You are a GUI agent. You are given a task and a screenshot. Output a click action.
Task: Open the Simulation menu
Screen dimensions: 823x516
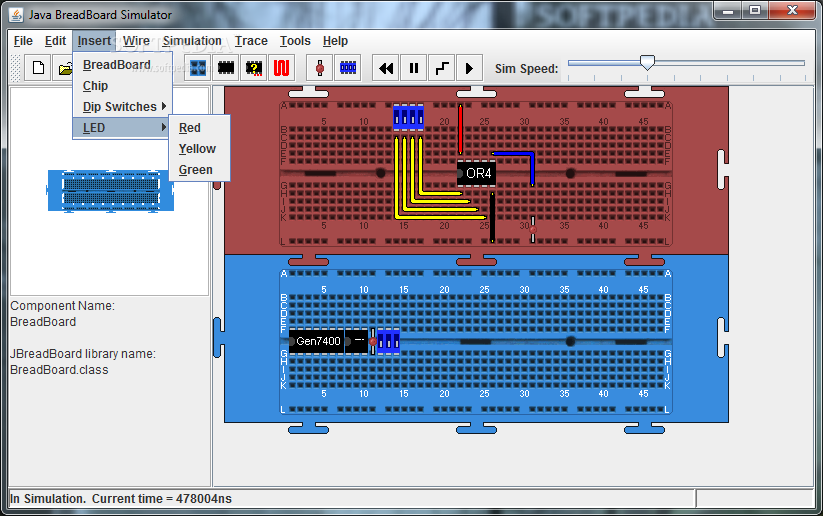tap(192, 41)
